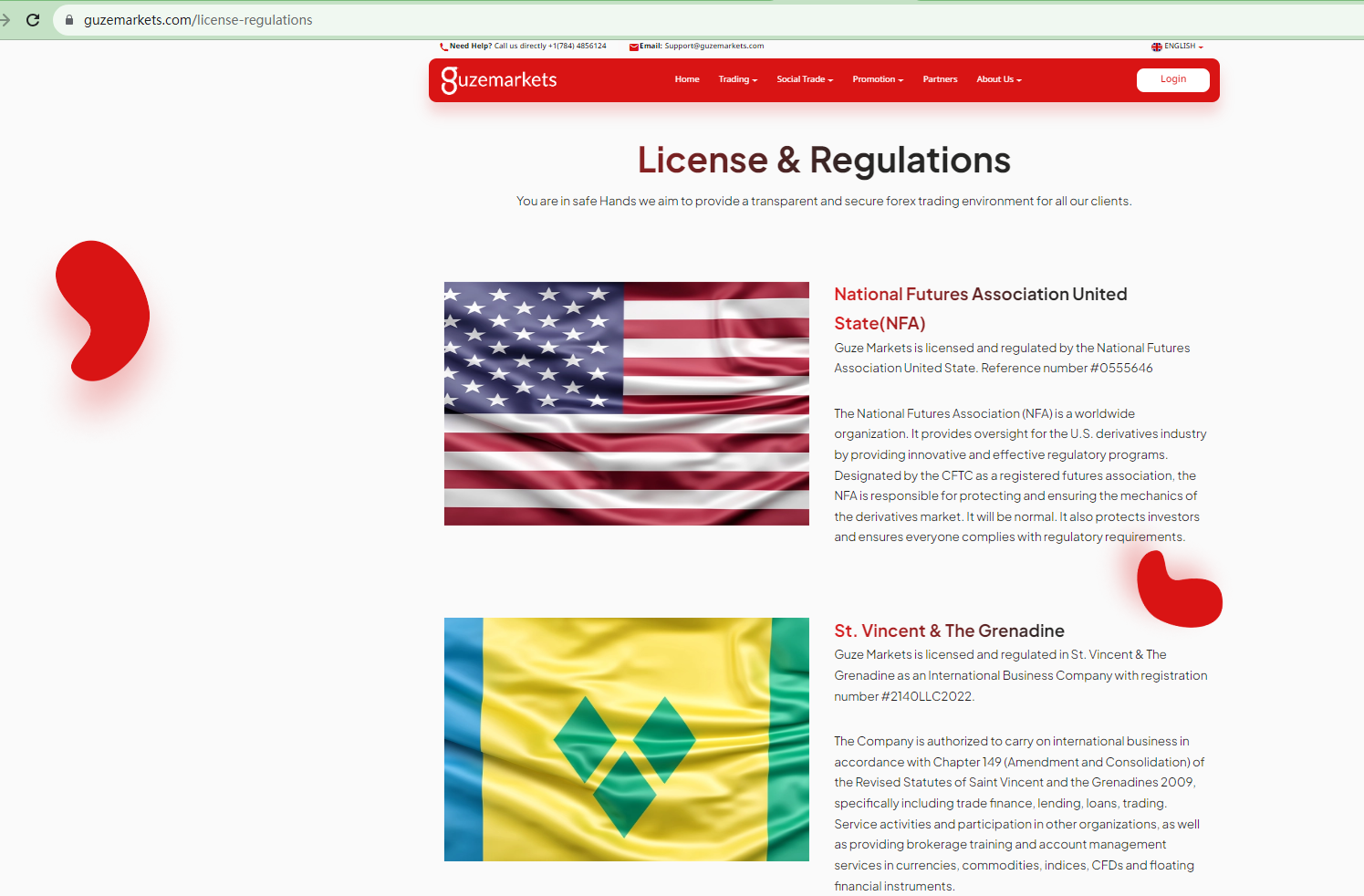The width and height of the screenshot is (1364, 896).
Task: Click the UK flag language icon
Action: point(1157,47)
